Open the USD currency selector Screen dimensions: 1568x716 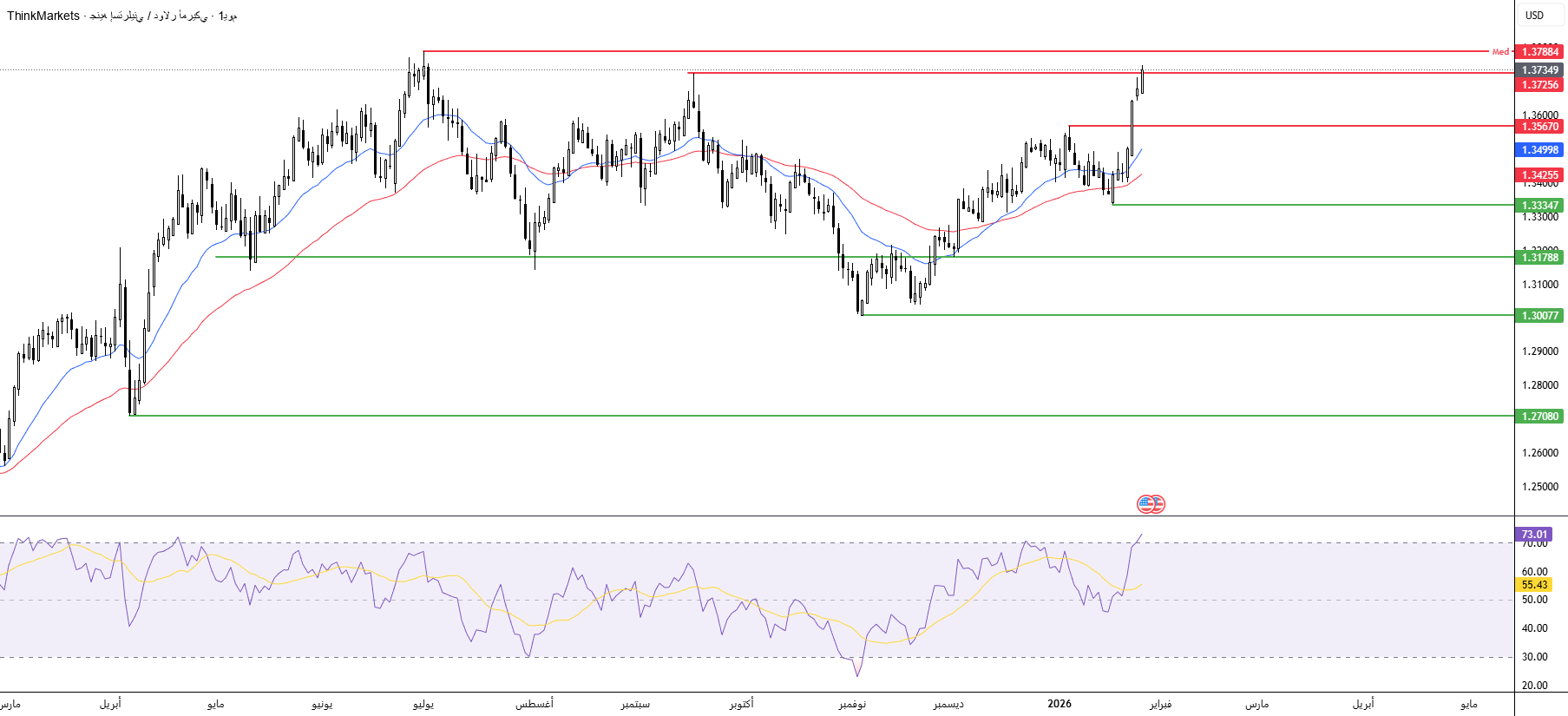(1534, 16)
